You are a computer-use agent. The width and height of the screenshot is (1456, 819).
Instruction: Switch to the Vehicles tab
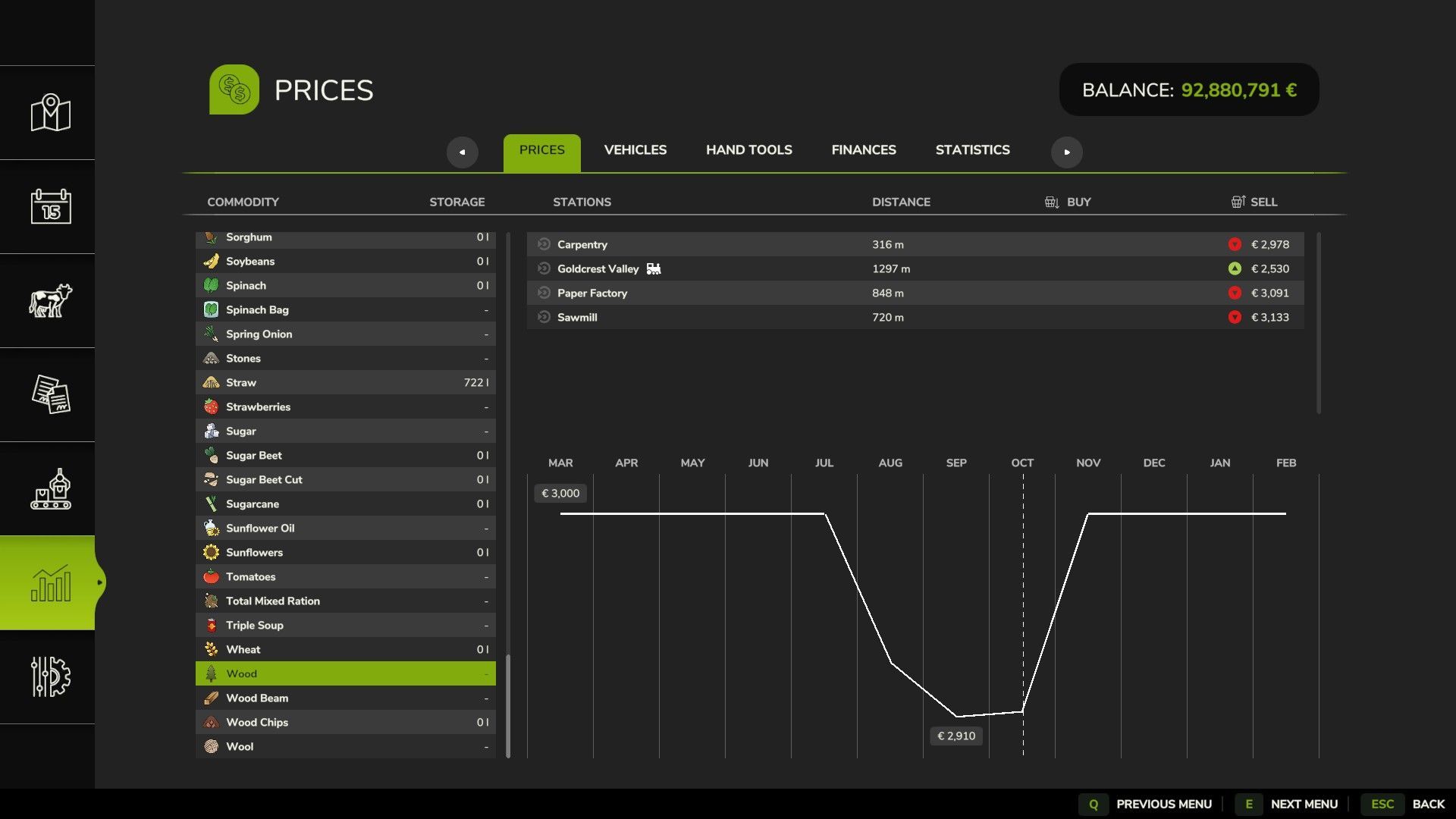pos(635,150)
